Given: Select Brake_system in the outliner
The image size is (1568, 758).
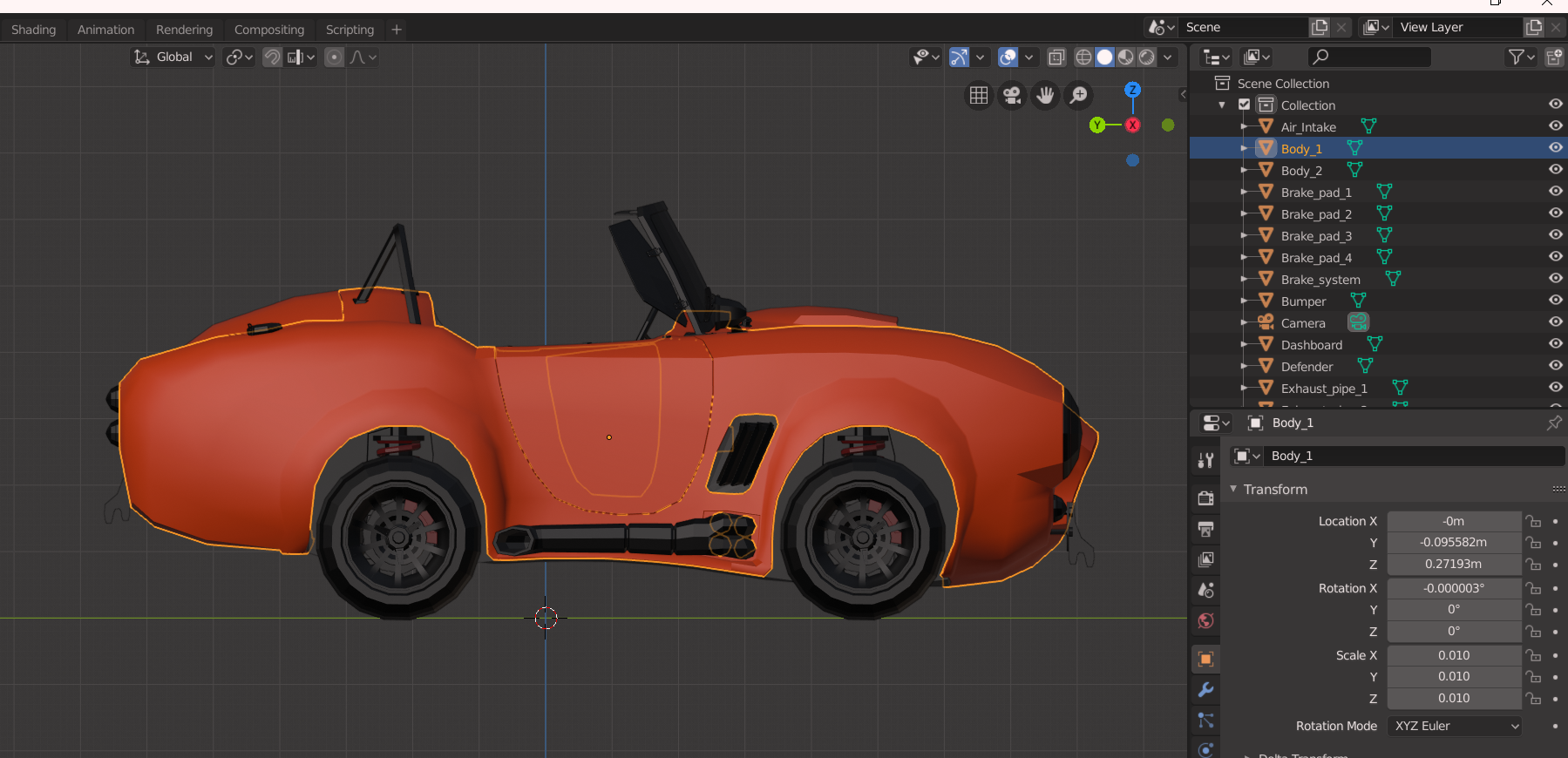Looking at the screenshot, I should [1320, 280].
